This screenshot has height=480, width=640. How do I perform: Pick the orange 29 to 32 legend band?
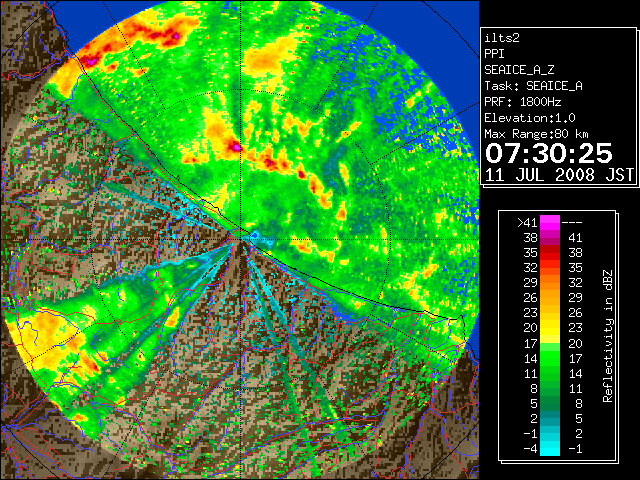[x=550, y=283]
